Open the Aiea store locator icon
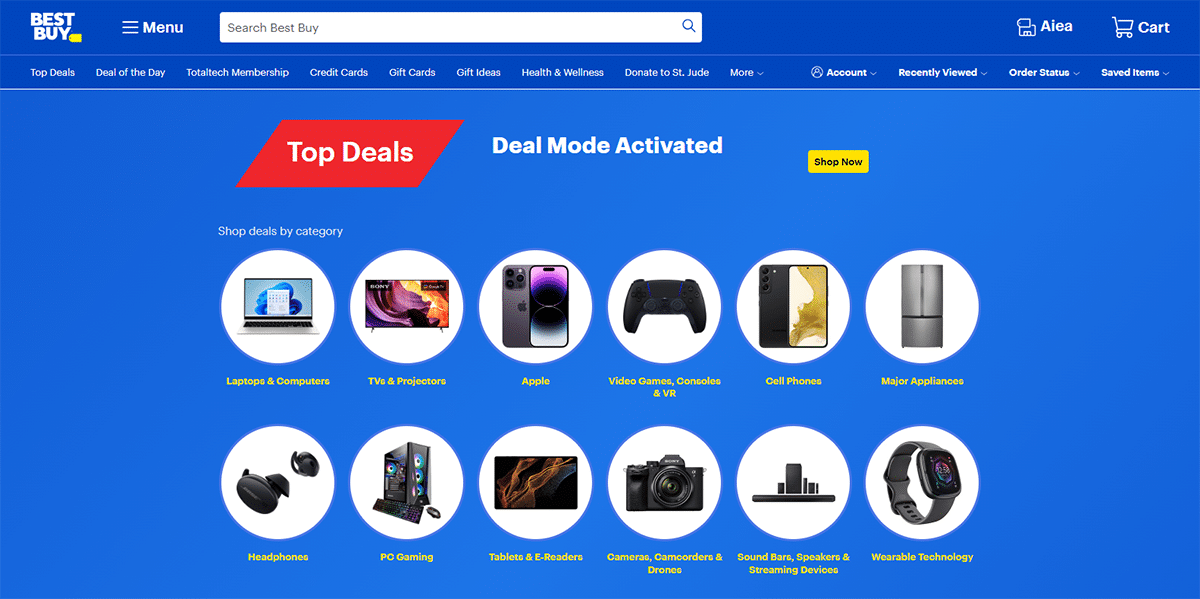This screenshot has height=599, width=1200. pyautogui.click(x=1026, y=27)
